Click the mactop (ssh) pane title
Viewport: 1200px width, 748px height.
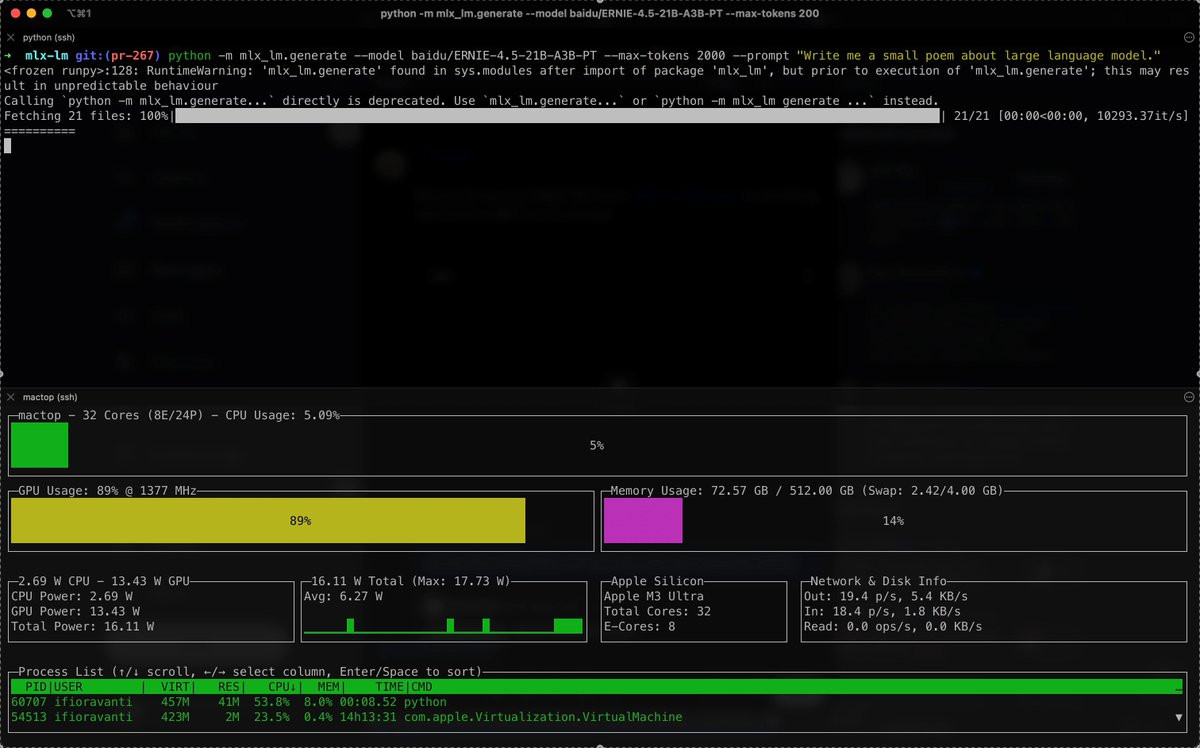49,397
